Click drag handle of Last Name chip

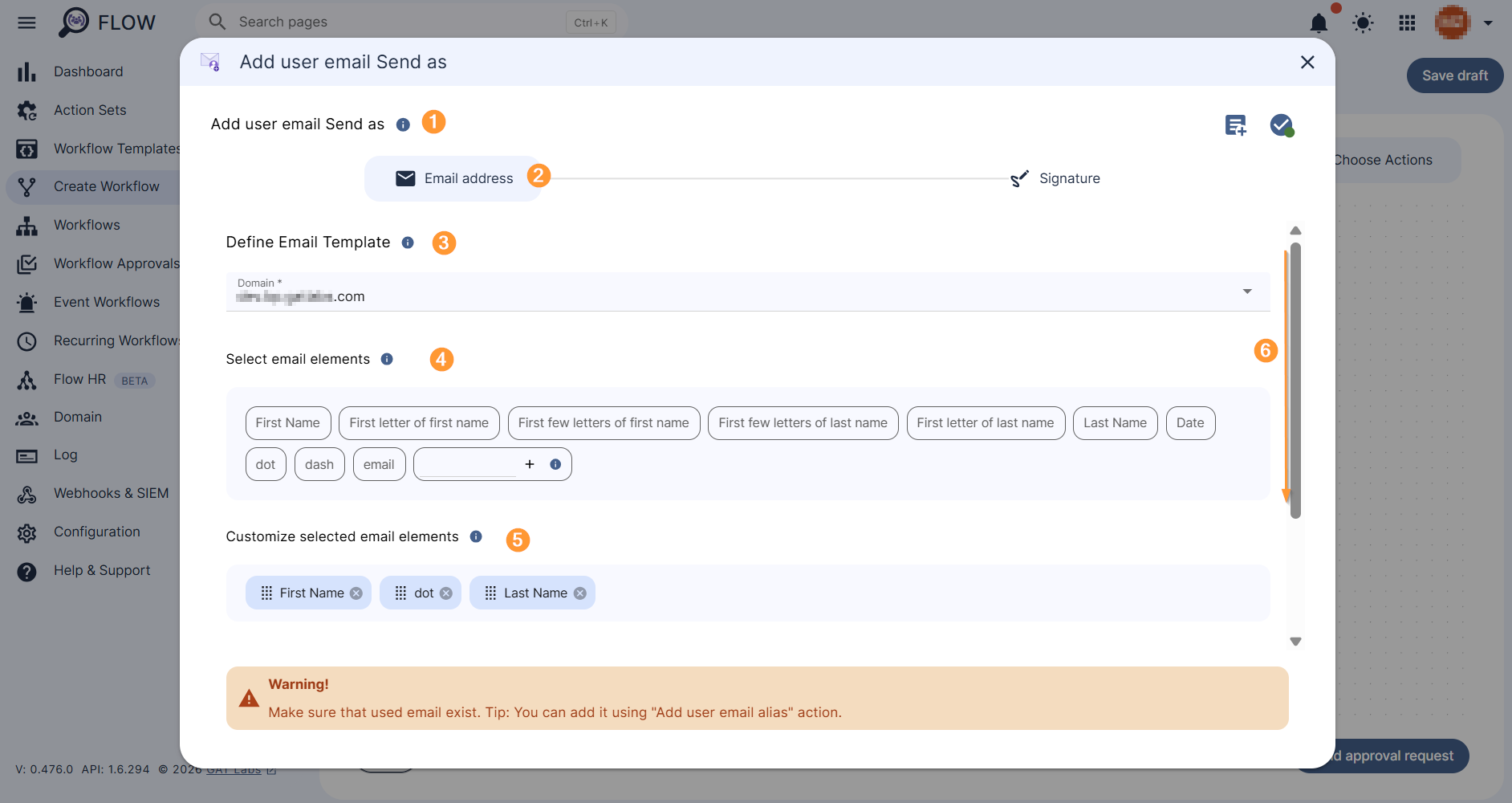[x=490, y=593]
